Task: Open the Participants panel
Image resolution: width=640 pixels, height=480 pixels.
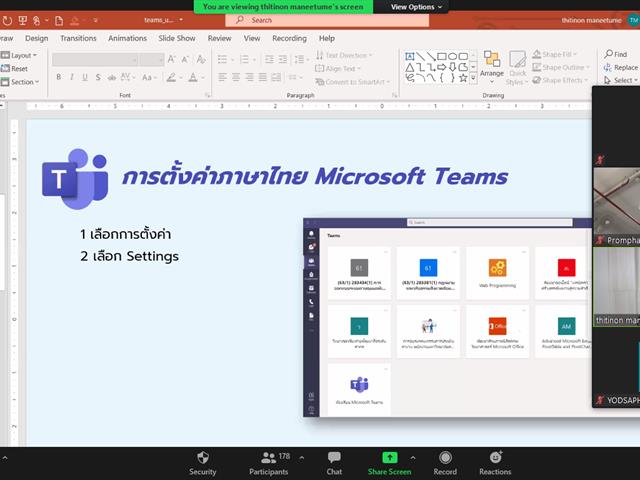Action: click(x=269, y=463)
